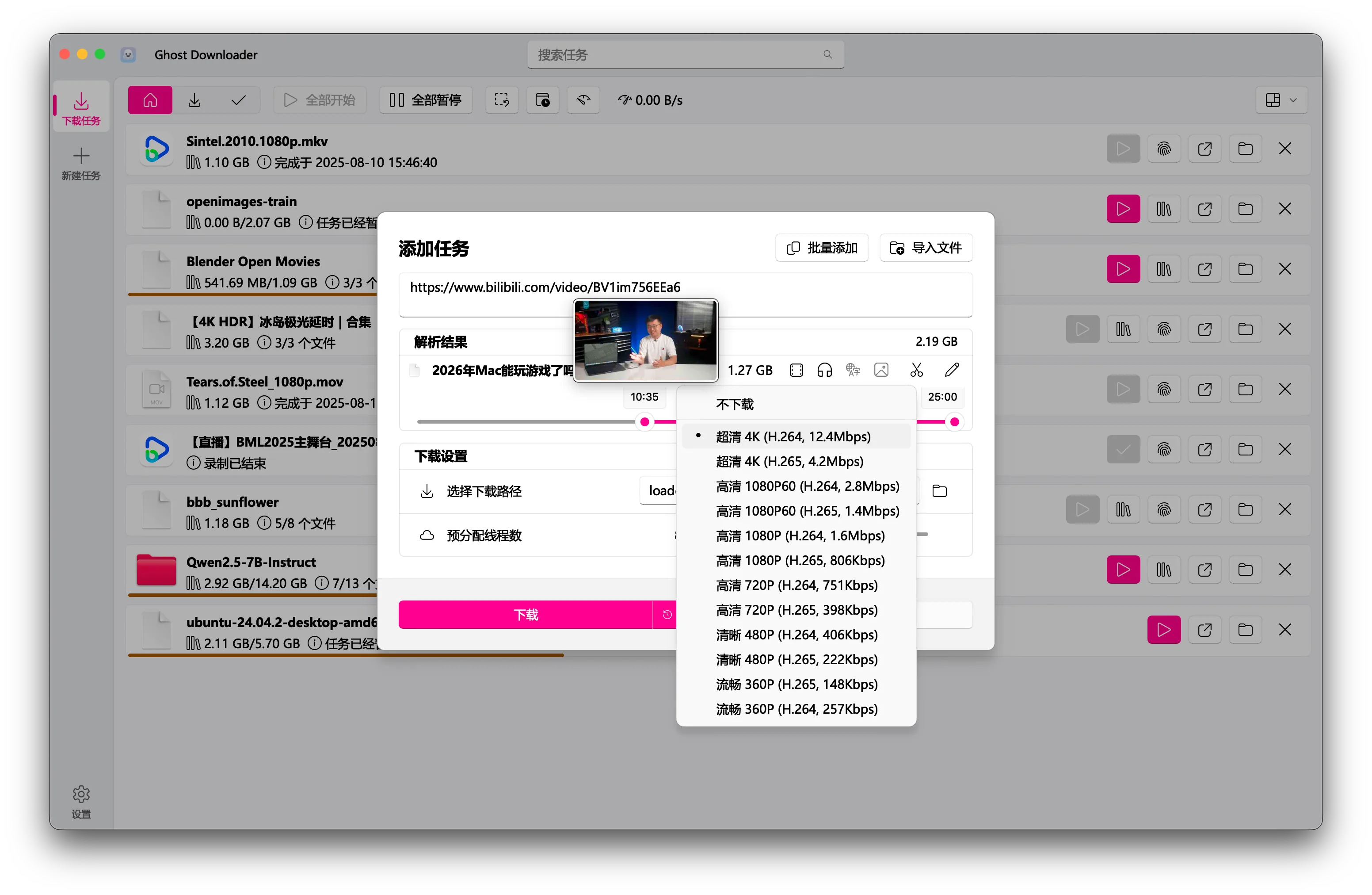Expand the layout view dropdown
The width and height of the screenshot is (1372, 895).
coord(1281,100)
